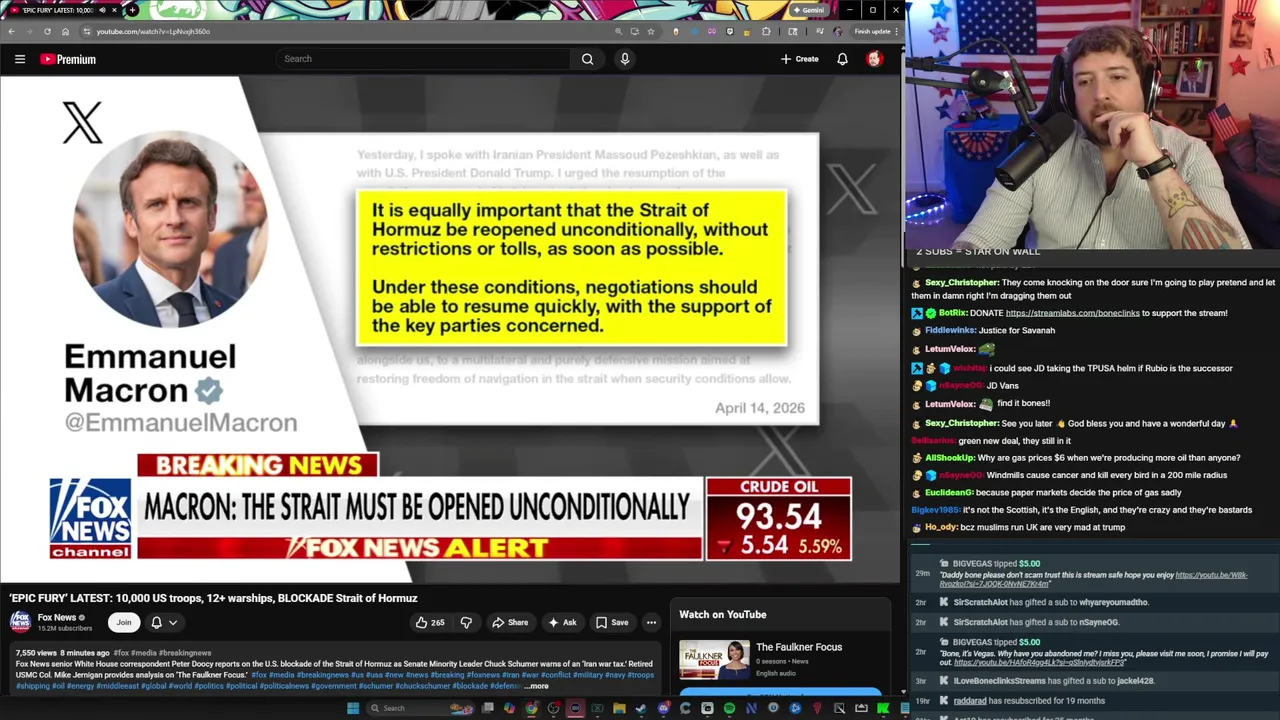Click 'raddarad has resubscribed for 19 months'

[1029, 701]
